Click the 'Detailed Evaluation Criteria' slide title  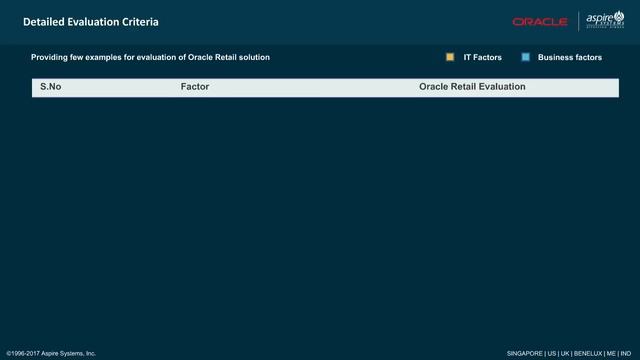coord(91,22)
